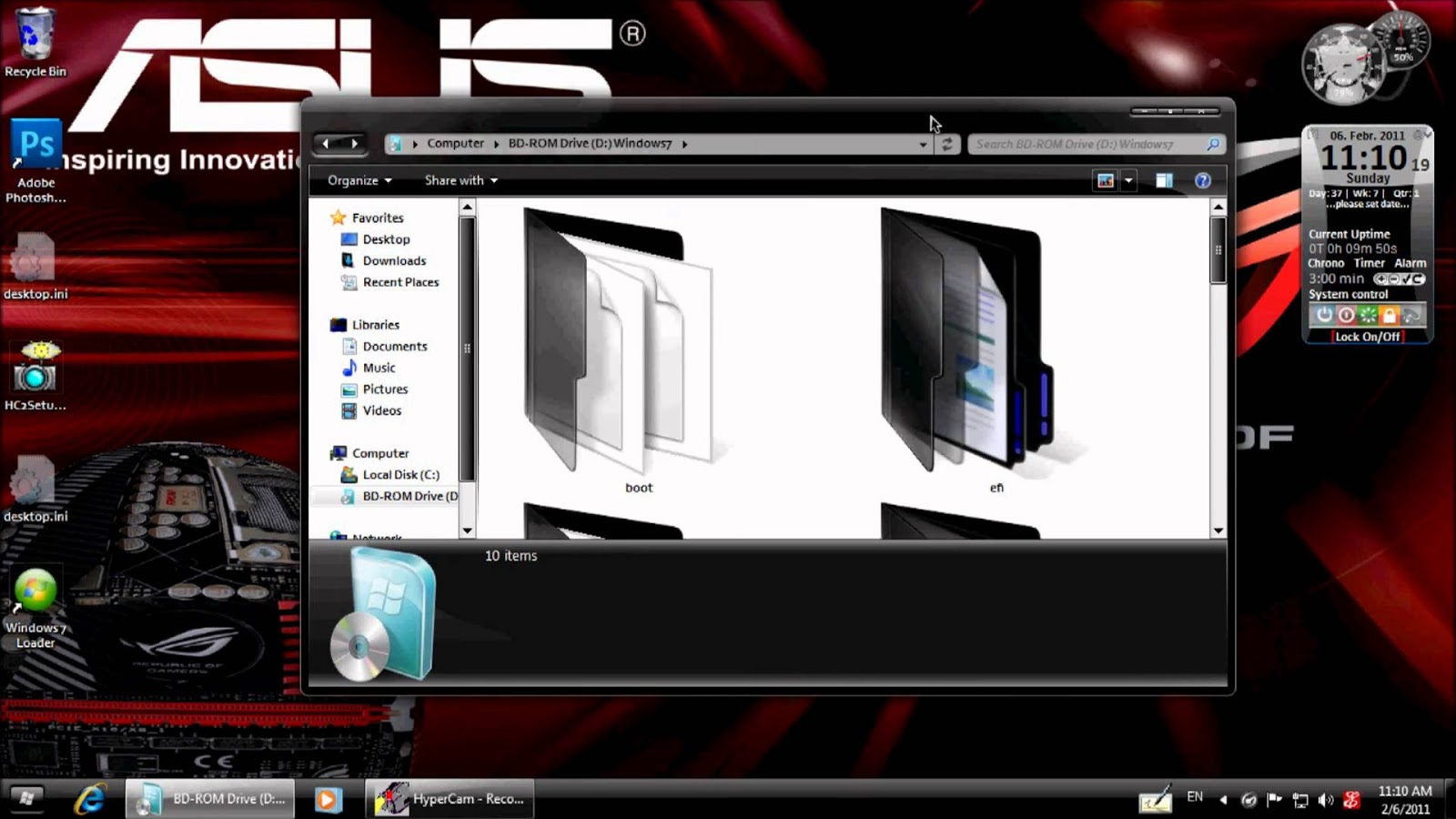Click the file list vertical scrollbar thumb
The height and width of the screenshot is (819, 1456).
pyautogui.click(x=1218, y=250)
